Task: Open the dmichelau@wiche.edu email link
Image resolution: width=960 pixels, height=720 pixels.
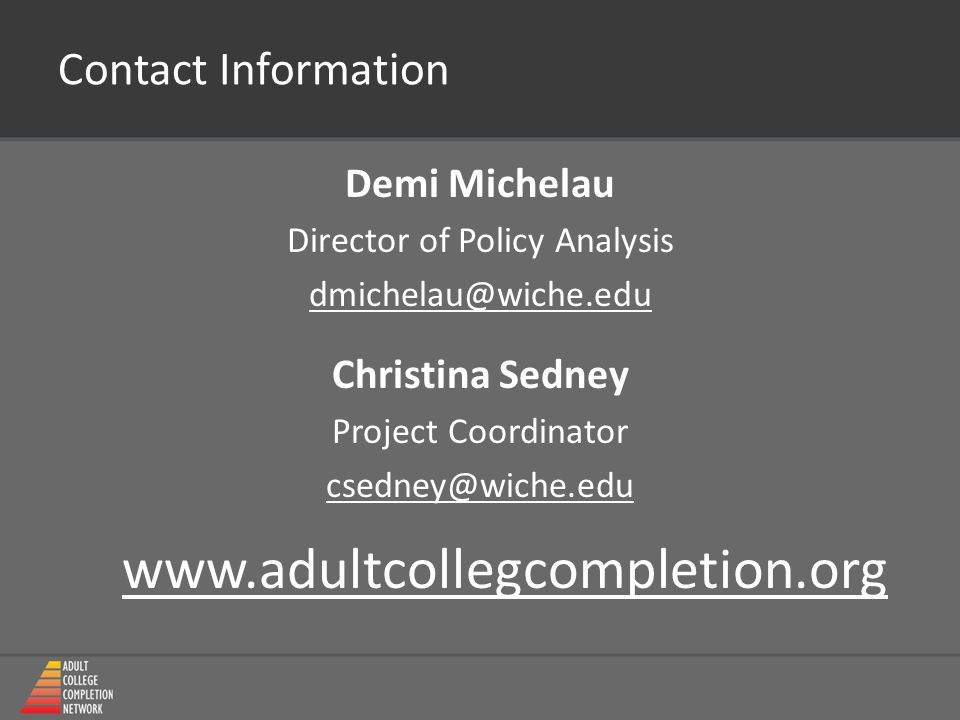Action: click(480, 295)
